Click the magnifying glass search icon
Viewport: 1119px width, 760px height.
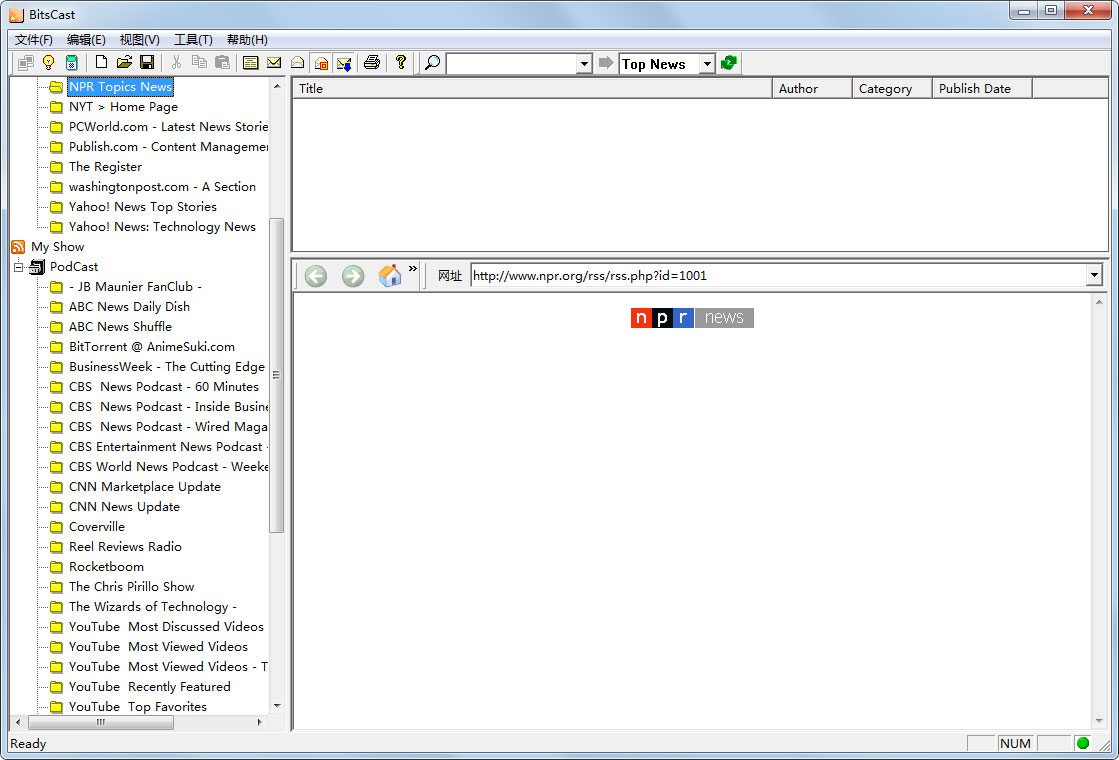click(x=432, y=63)
